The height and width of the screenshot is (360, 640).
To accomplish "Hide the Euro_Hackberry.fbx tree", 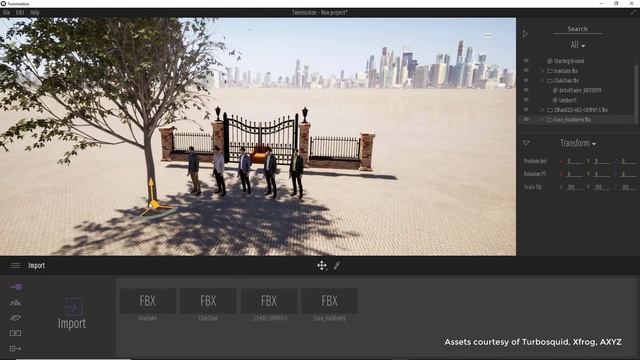I will (526, 119).
